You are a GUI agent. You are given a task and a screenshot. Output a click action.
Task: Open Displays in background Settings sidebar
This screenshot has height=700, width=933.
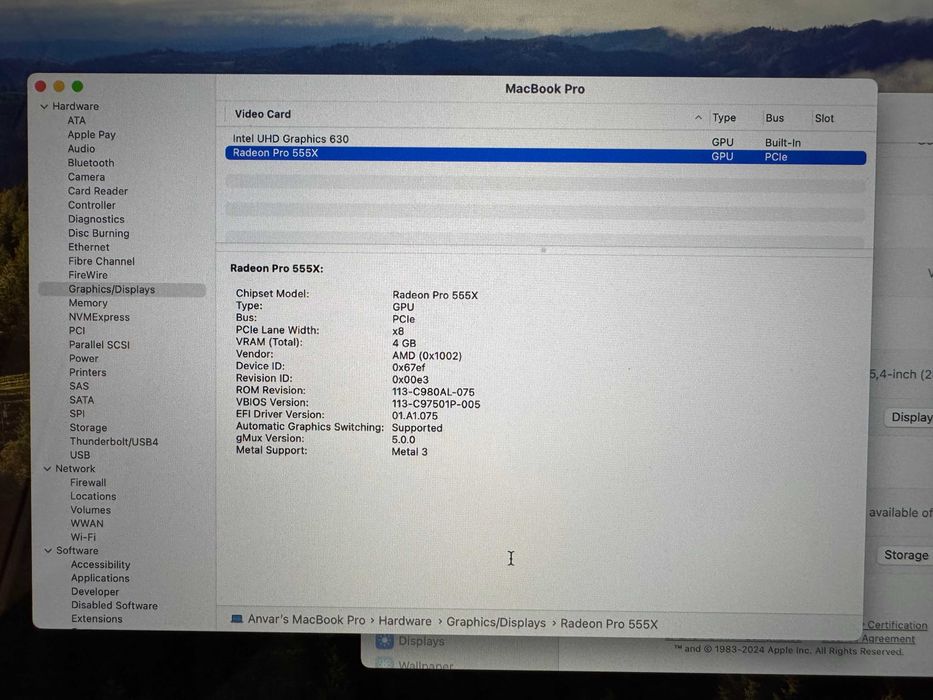421,642
